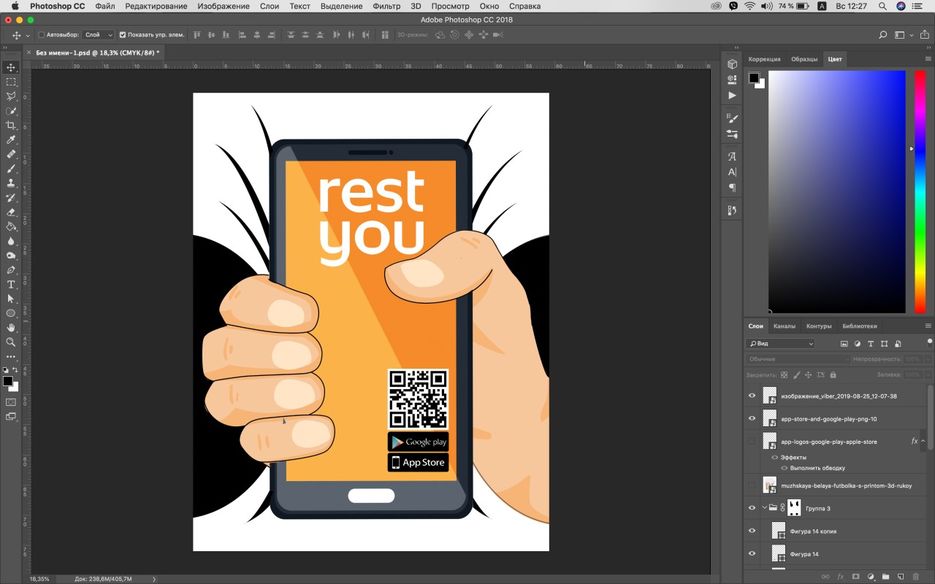Select the Rectangular Marquee tool

click(11, 82)
